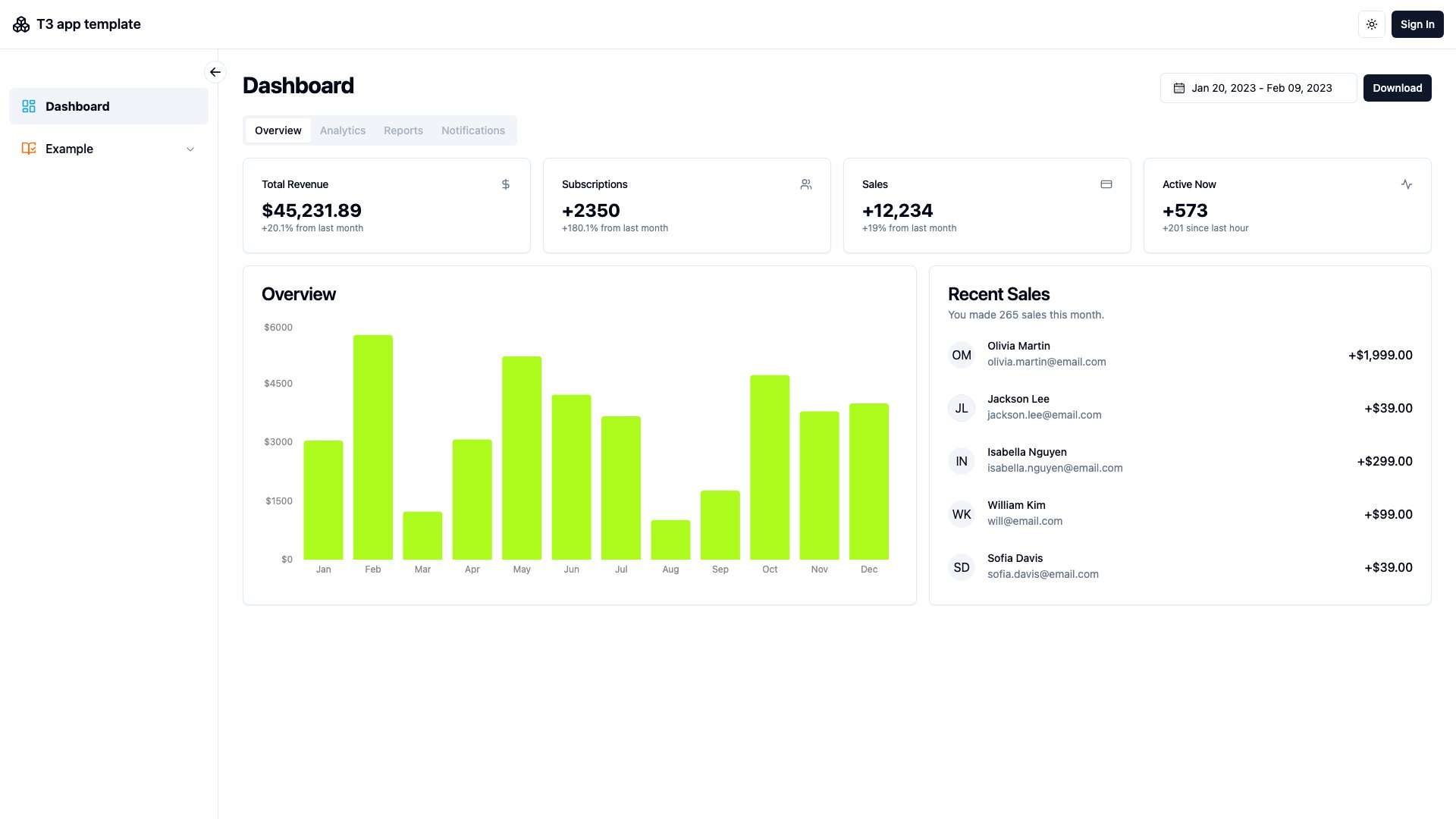1456x819 pixels.
Task: Switch to the Analytics tab
Action: tap(342, 130)
